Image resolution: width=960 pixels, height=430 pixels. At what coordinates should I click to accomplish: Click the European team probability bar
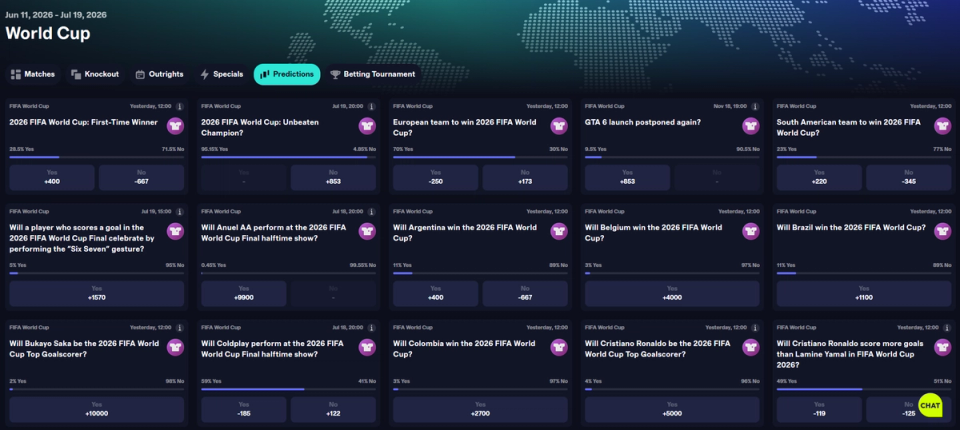[481, 157]
